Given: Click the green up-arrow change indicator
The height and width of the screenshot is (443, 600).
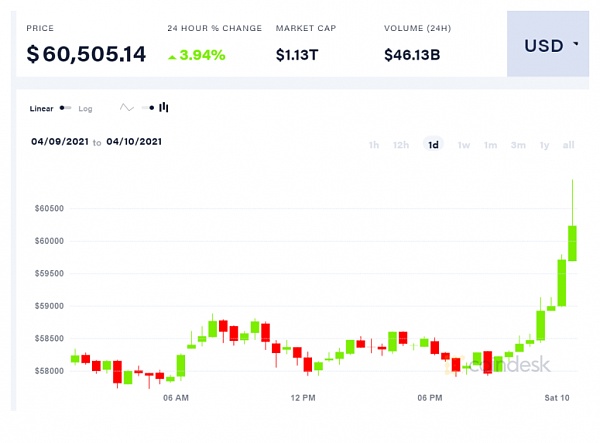Looking at the screenshot, I should pos(172,57).
